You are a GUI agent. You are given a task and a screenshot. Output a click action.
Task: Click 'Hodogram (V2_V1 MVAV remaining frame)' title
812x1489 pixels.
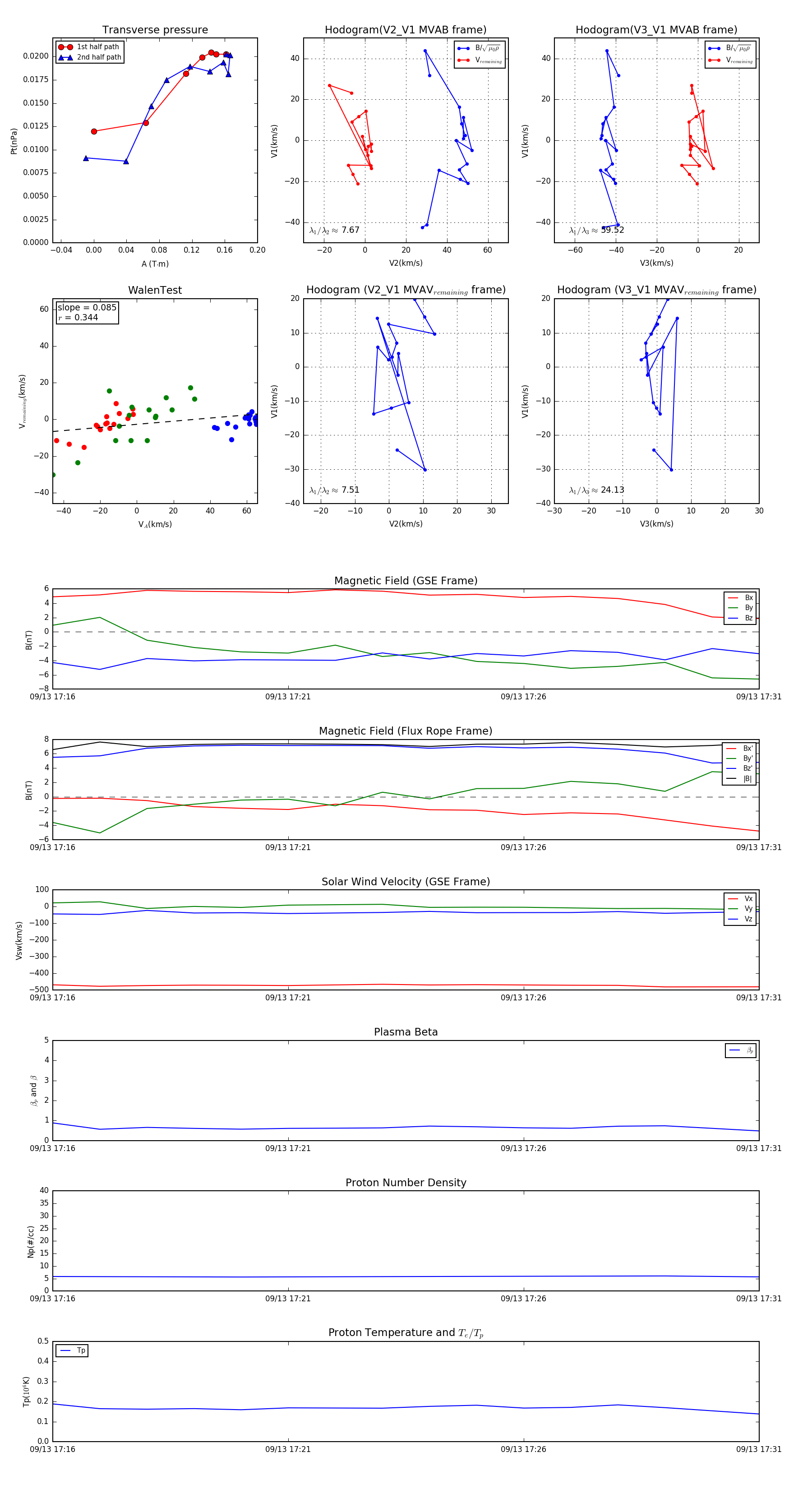tap(406, 290)
